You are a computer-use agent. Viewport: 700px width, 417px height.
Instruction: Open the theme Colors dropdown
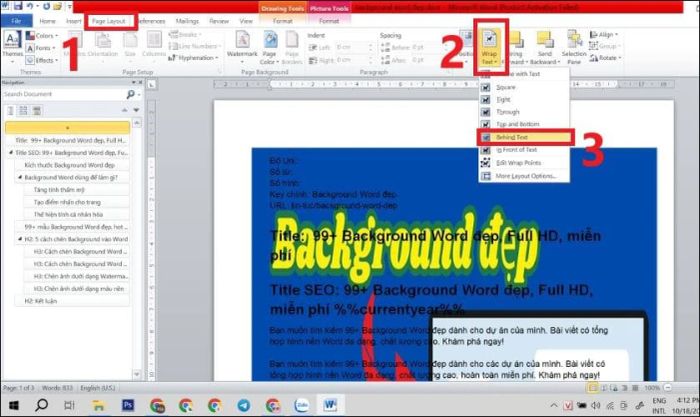pyautogui.click(x=42, y=36)
